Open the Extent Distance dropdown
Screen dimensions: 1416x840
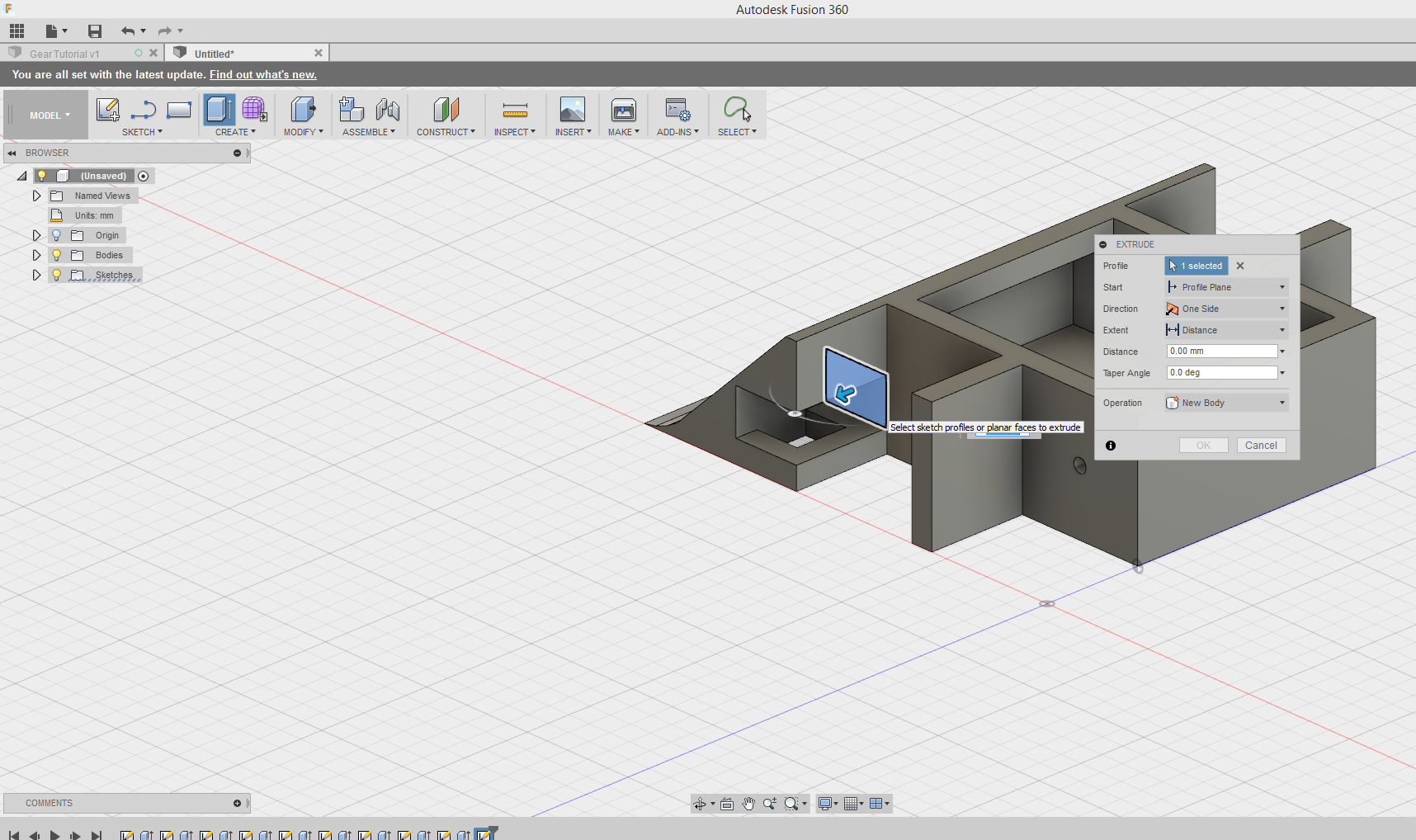coord(1226,330)
